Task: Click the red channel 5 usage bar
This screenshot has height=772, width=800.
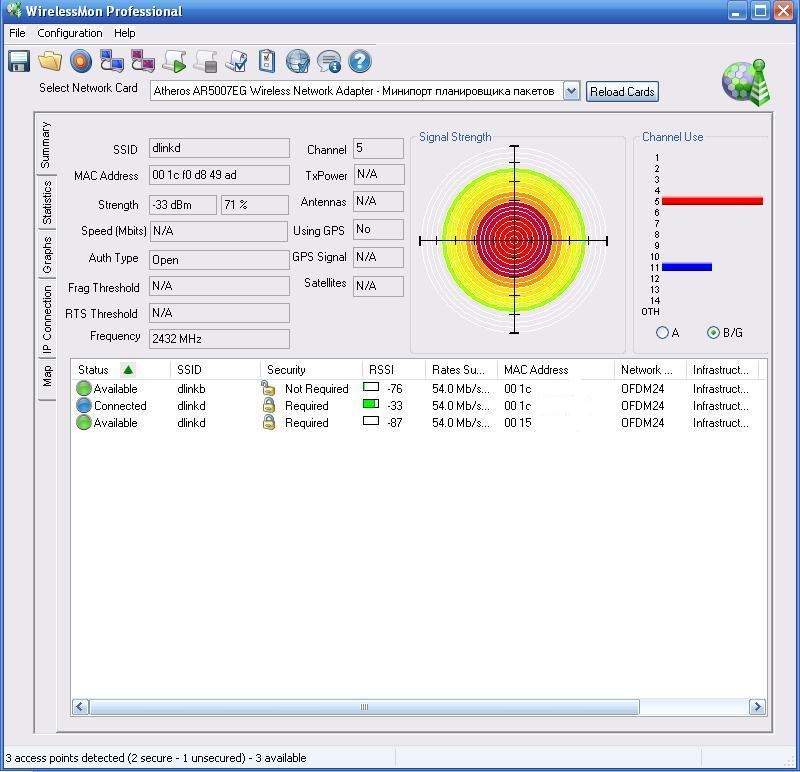Action: 712,201
